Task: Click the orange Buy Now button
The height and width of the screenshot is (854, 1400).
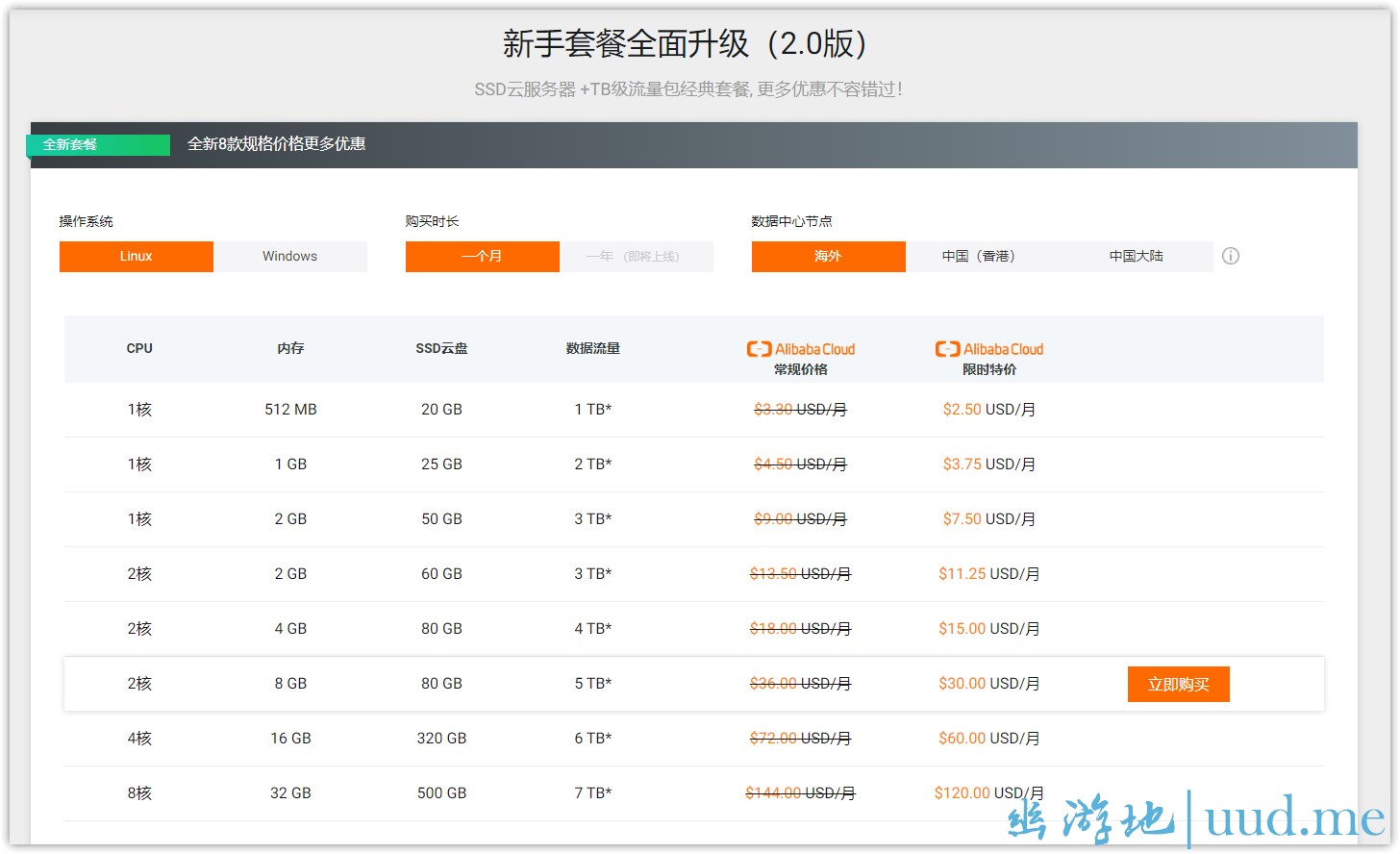Action: pyautogui.click(x=1178, y=684)
